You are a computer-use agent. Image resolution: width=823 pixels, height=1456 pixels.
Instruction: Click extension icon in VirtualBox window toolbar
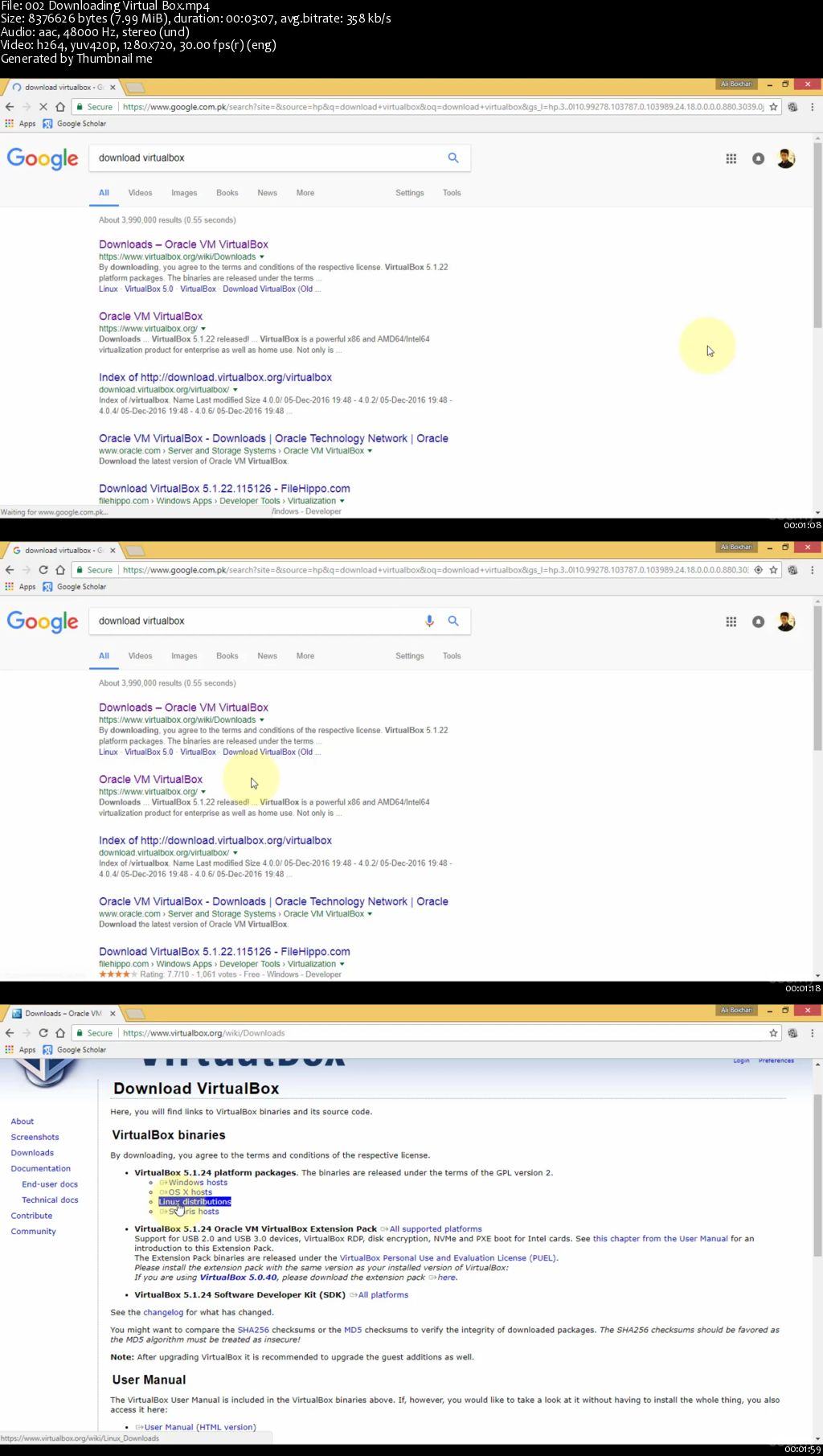792,1032
